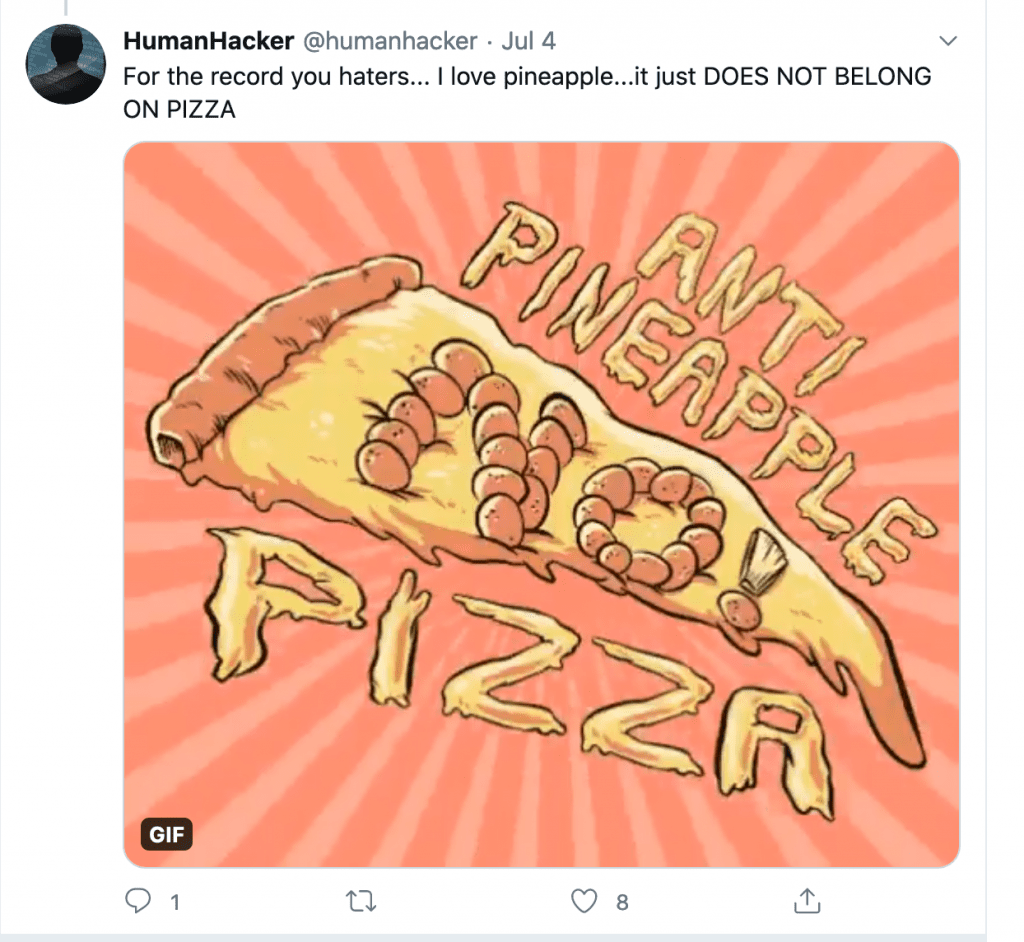Open the HumanHacker profile avatar

(x=66, y=64)
